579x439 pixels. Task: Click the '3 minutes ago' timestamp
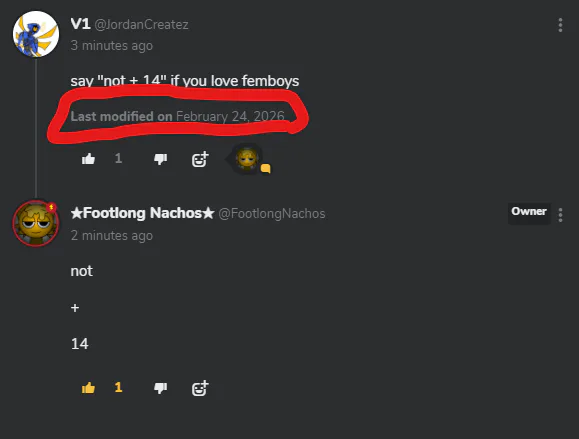pyautogui.click(x=112, y=46)
